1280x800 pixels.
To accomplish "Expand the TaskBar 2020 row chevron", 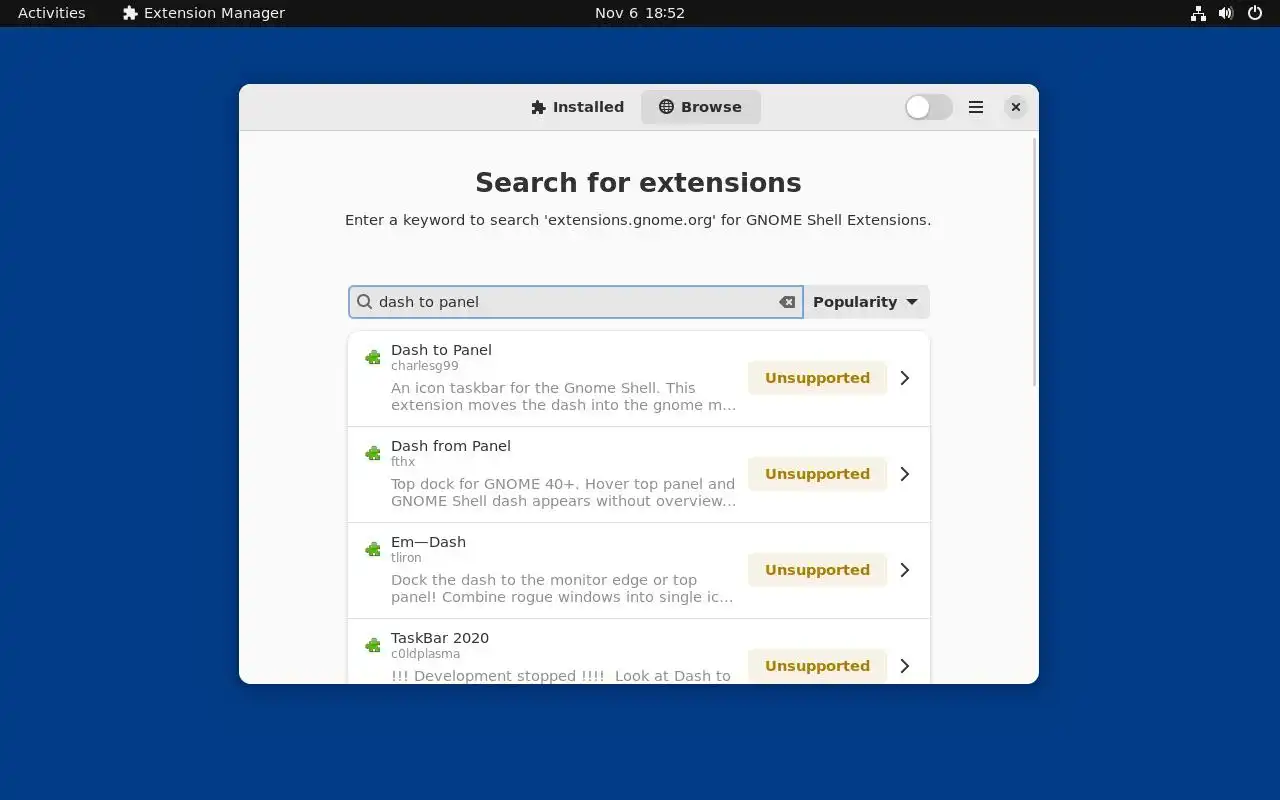I will click(905, 666).
